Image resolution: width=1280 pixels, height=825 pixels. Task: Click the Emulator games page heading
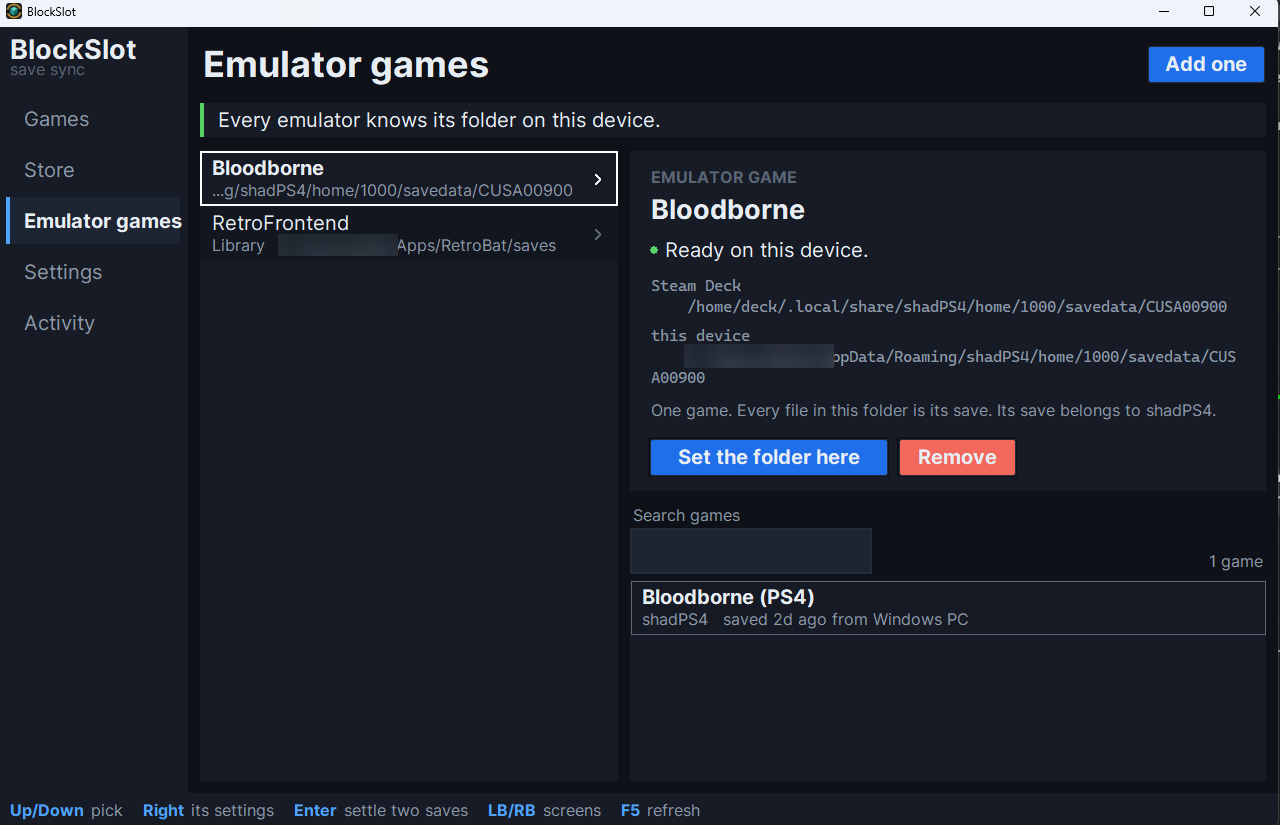pyautogui.click(x=346, y=65)
